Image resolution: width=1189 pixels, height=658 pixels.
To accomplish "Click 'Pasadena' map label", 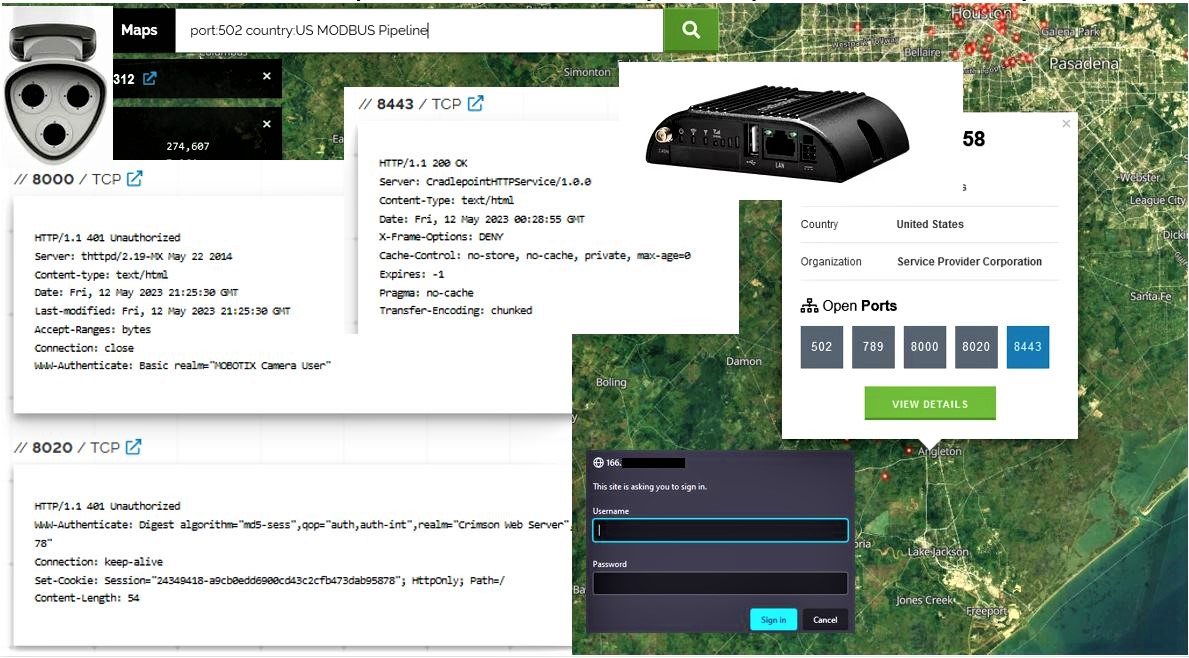I will click(1084, 64).
